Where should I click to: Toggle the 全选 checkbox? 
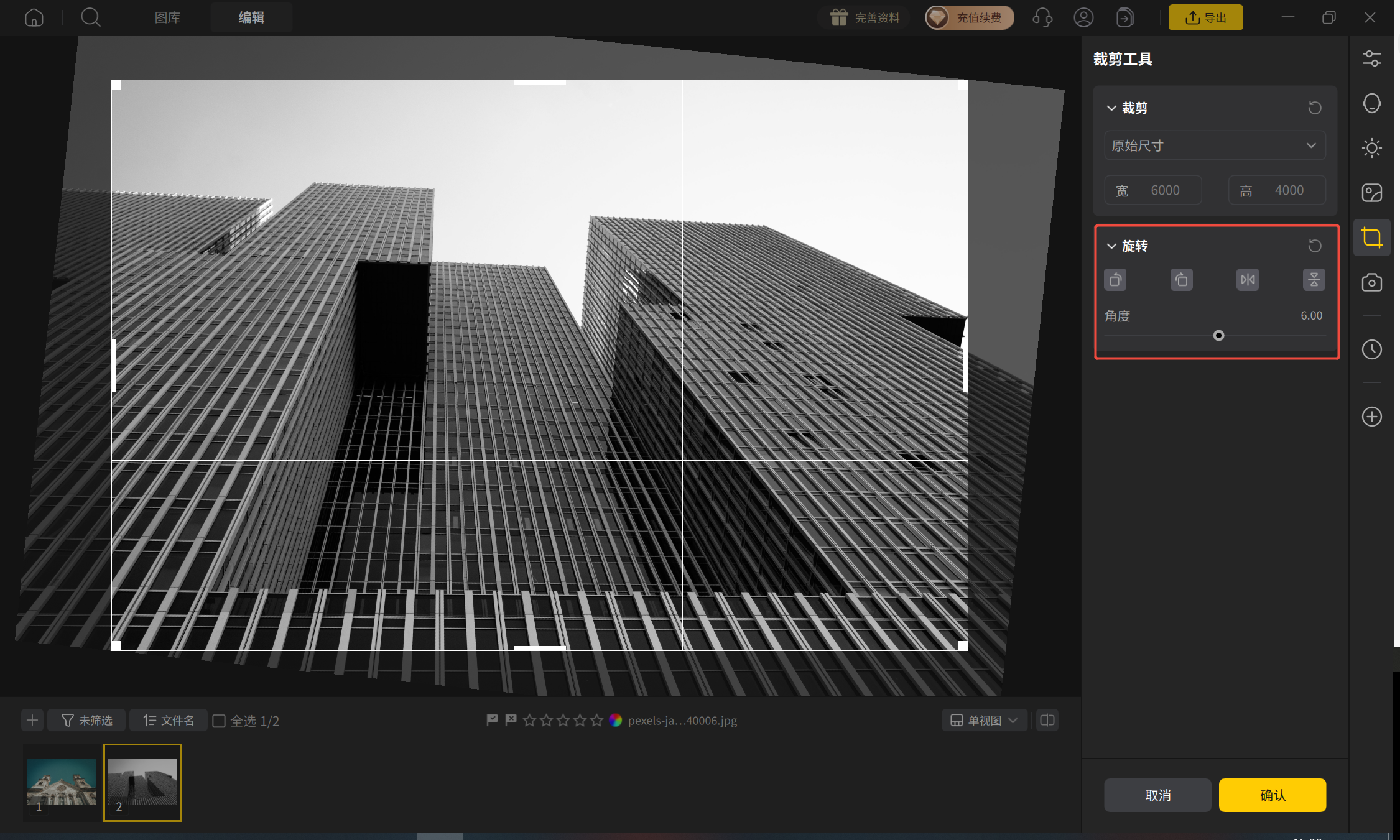[219, 721]
